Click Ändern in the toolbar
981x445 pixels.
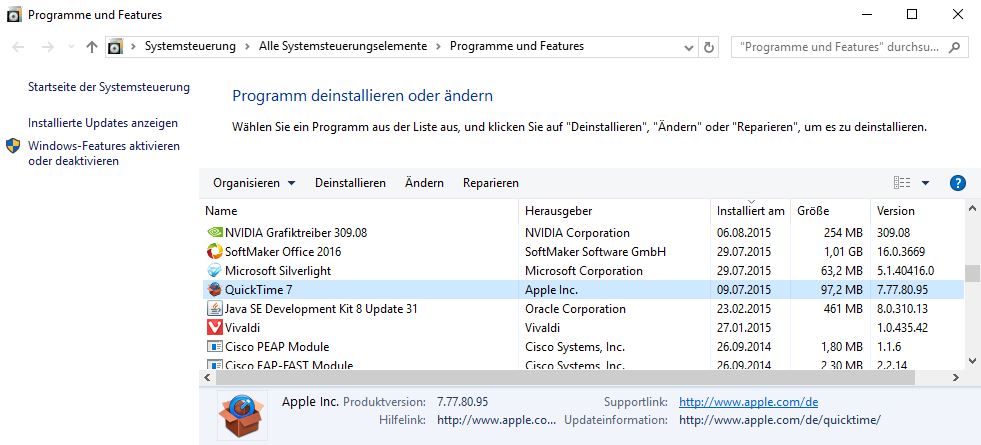[x=424, y=183]
